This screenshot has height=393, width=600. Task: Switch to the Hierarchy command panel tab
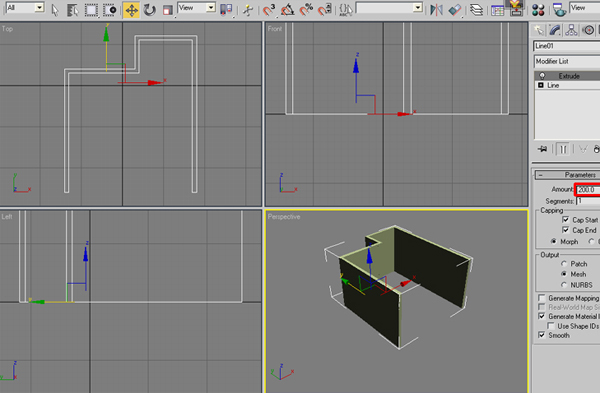571,30
